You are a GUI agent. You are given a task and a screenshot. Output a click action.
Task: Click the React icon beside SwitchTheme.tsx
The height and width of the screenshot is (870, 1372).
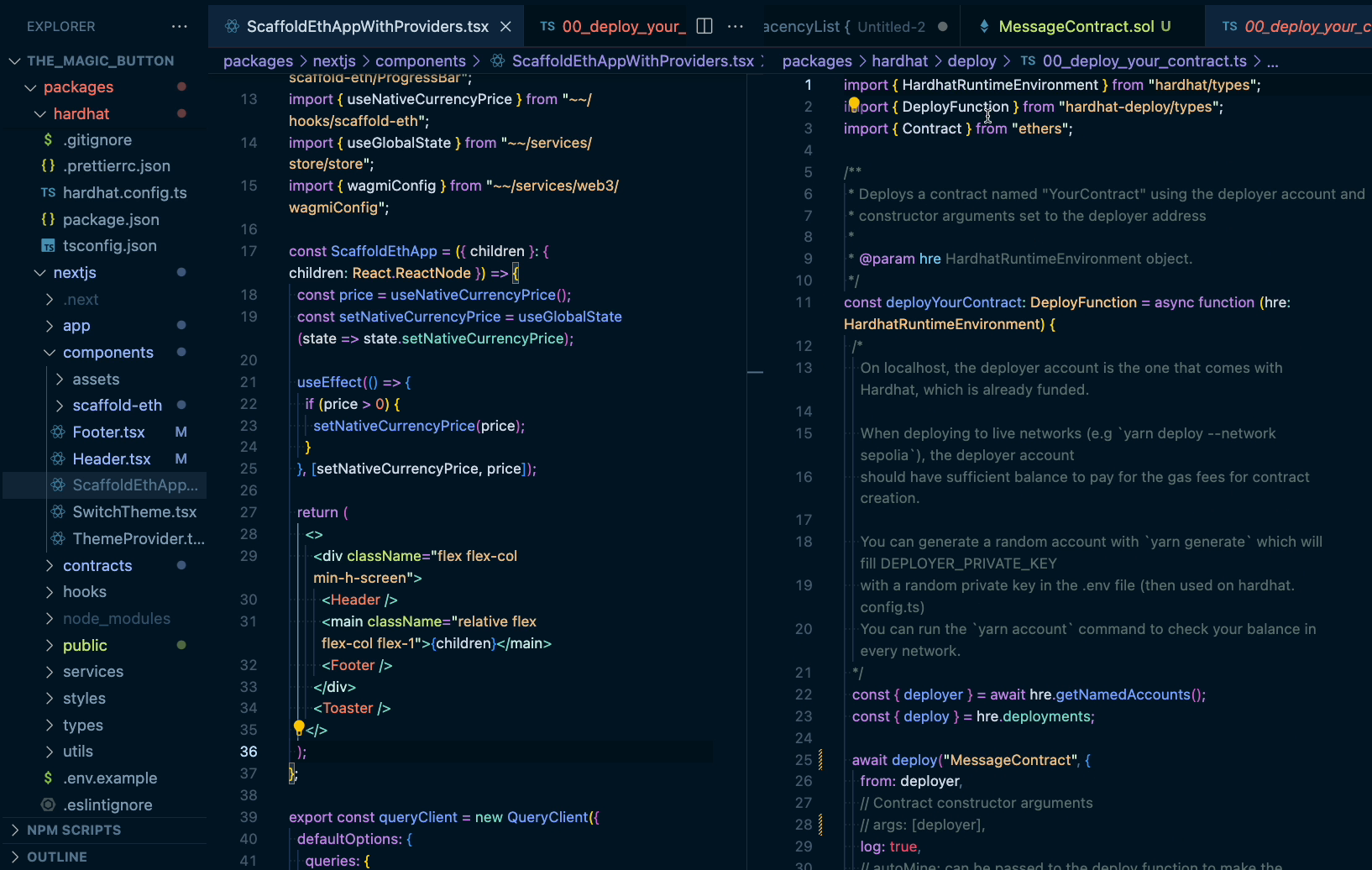58,511
